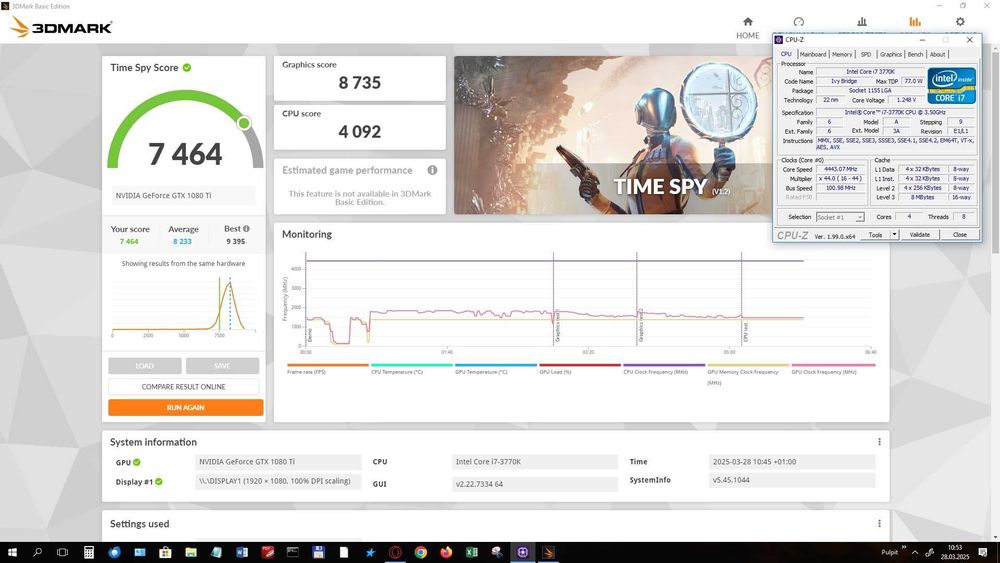Switch to the SPD tab in CPU-Z
This screenshot has width=1000, height=563.
coord(865,54)
